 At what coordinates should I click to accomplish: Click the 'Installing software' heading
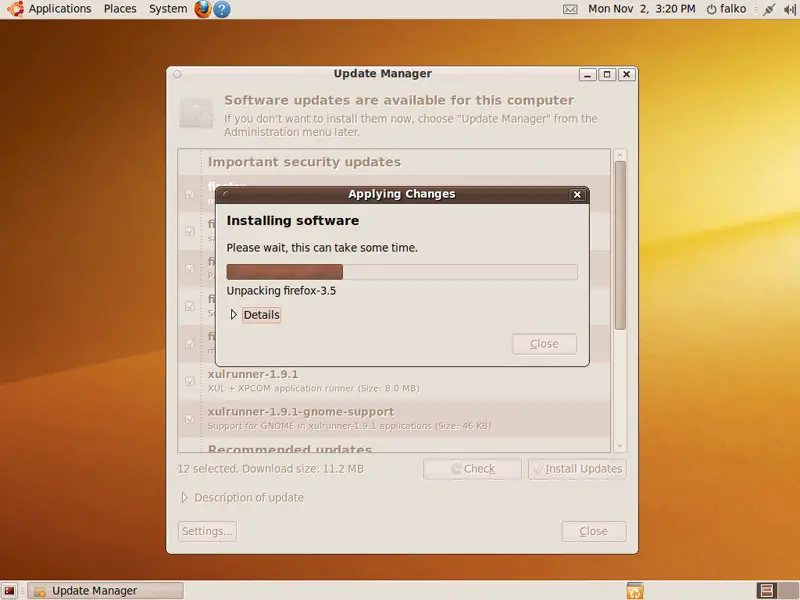pyautogui.click(x=293, y=221)
